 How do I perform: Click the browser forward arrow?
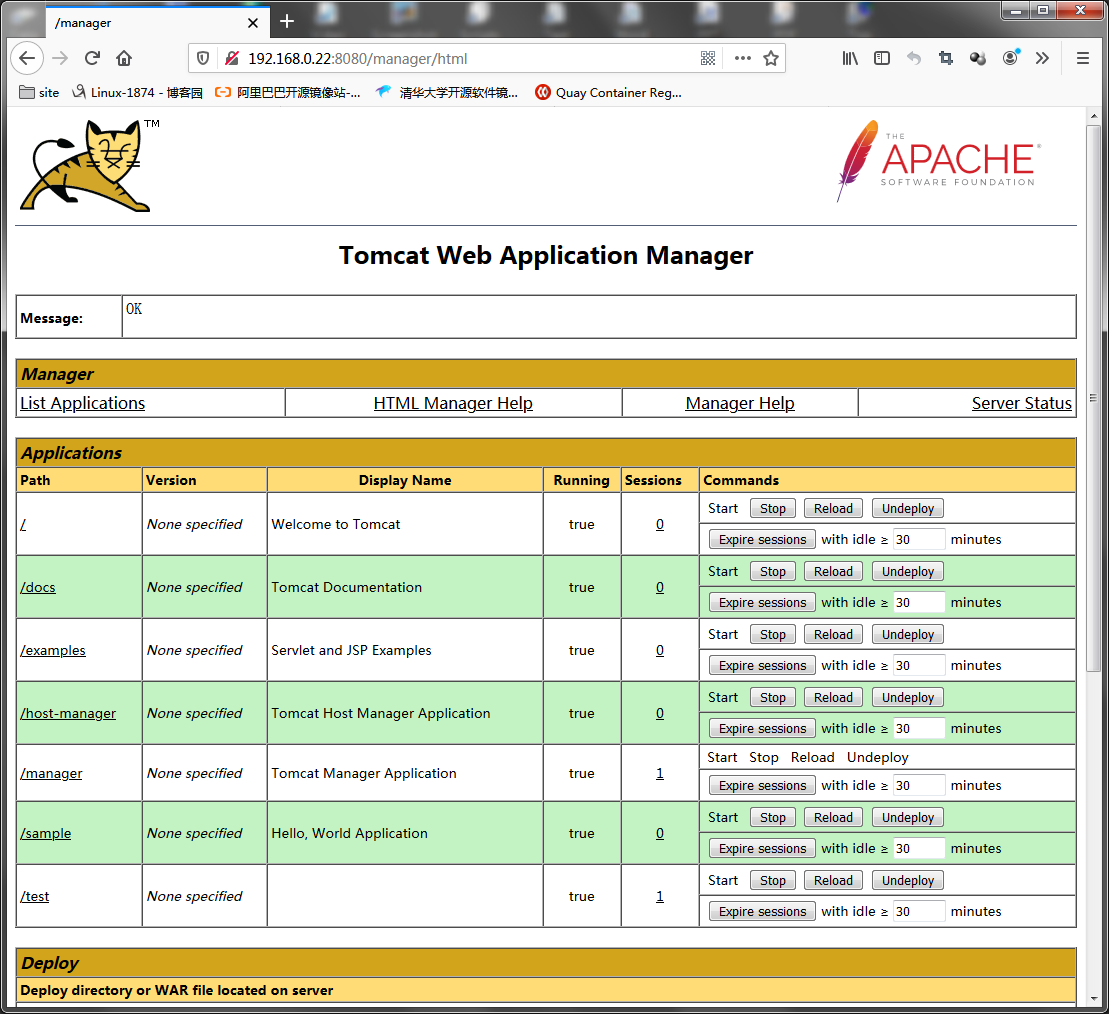[x=60, y=58]
